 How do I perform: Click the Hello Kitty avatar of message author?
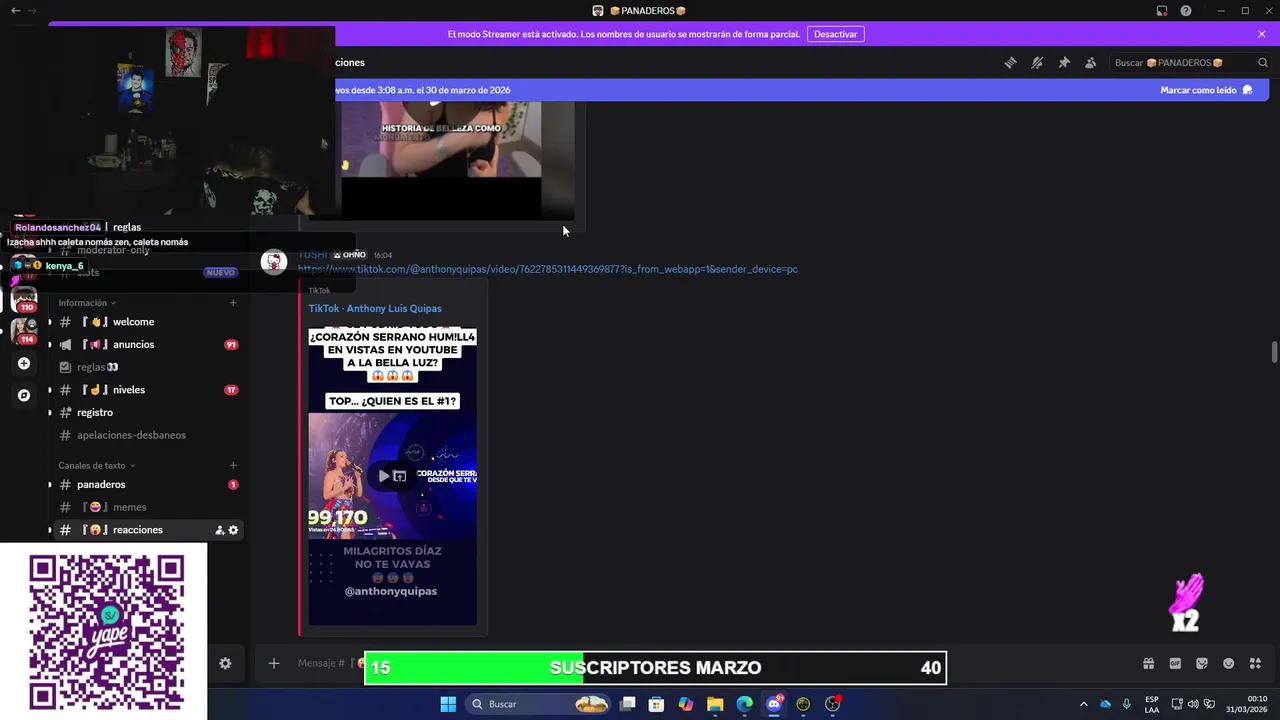click(273, 262)
